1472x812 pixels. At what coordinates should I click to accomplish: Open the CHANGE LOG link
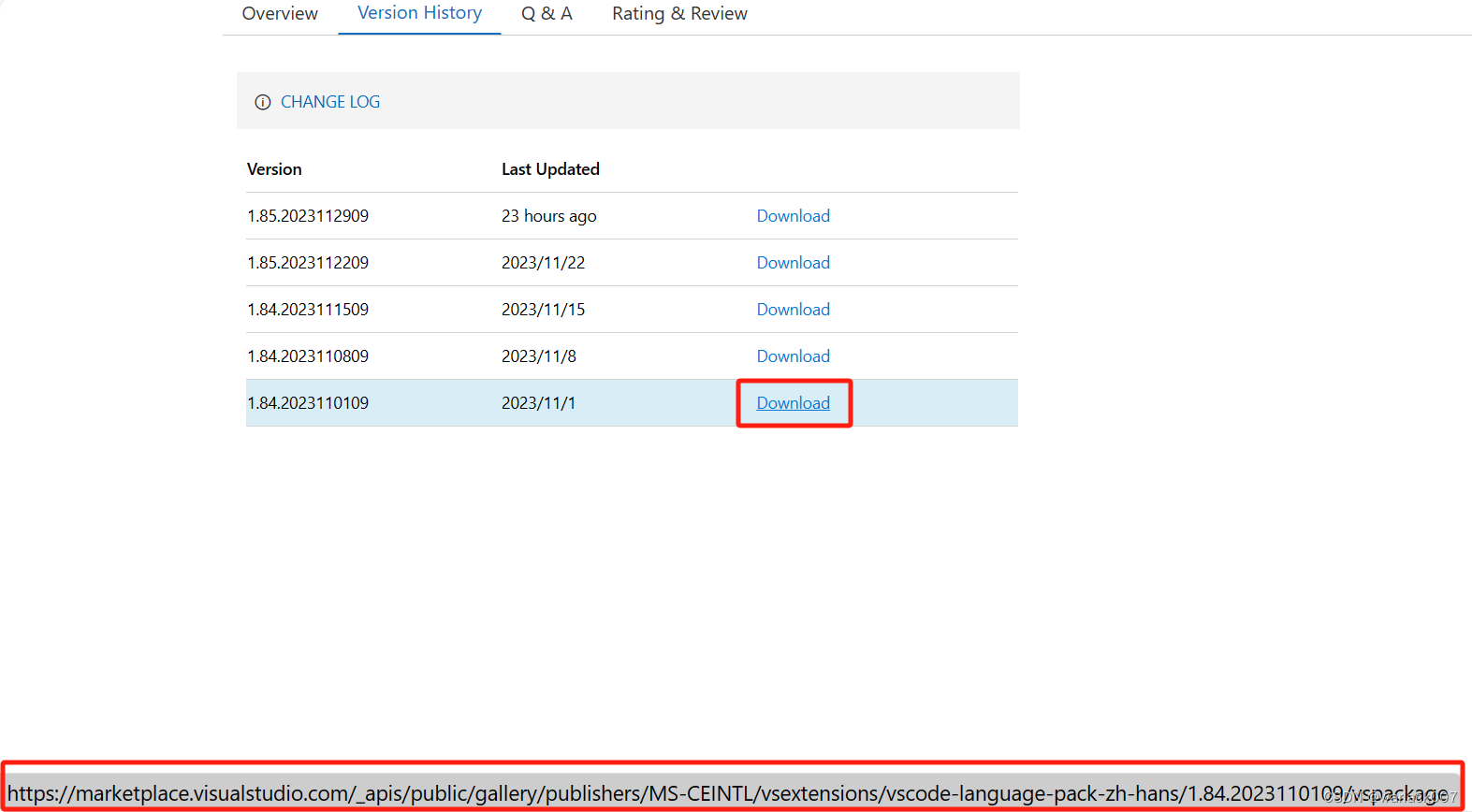[330, 102]
